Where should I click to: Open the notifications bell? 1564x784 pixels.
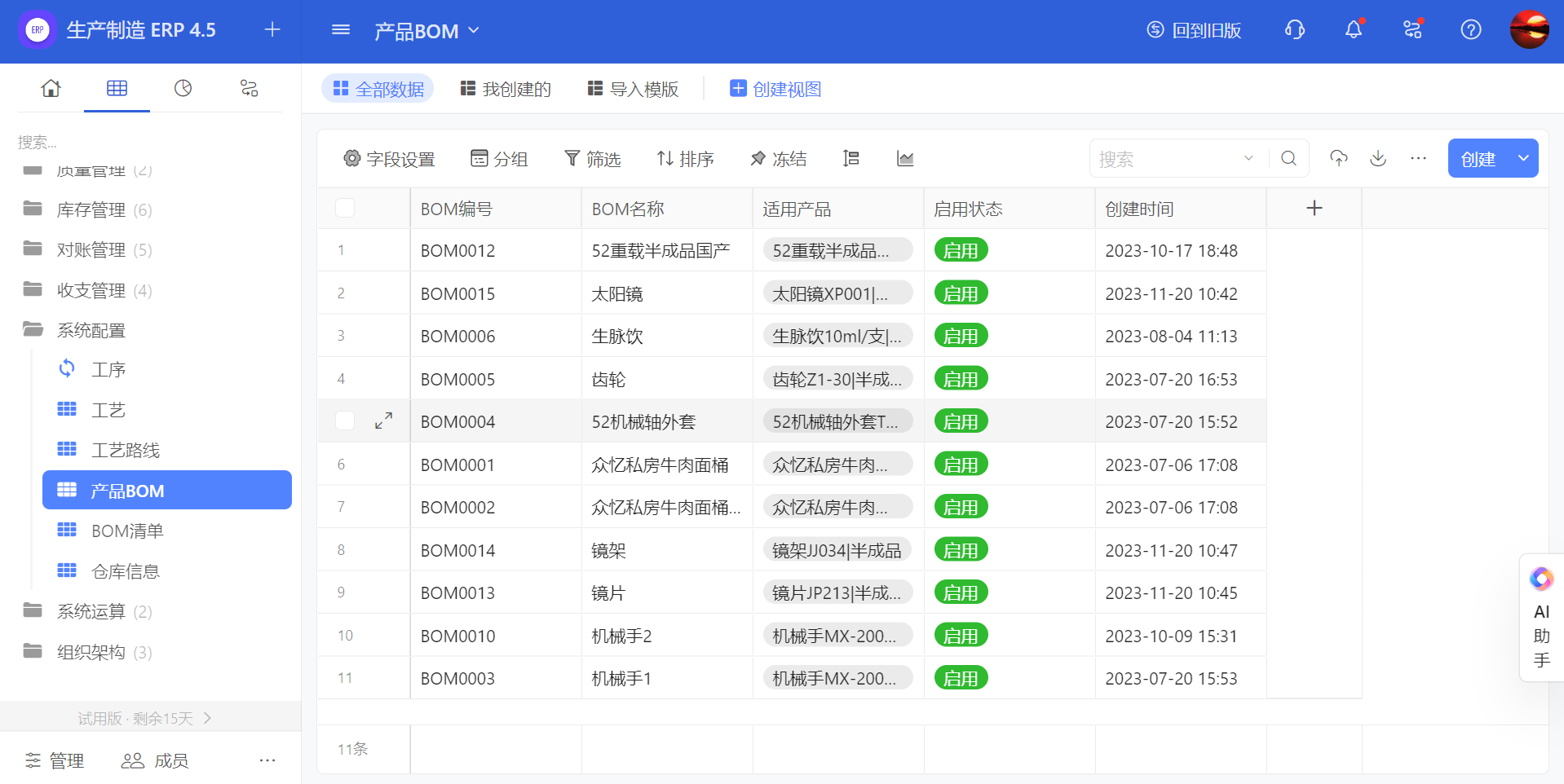1354,30
